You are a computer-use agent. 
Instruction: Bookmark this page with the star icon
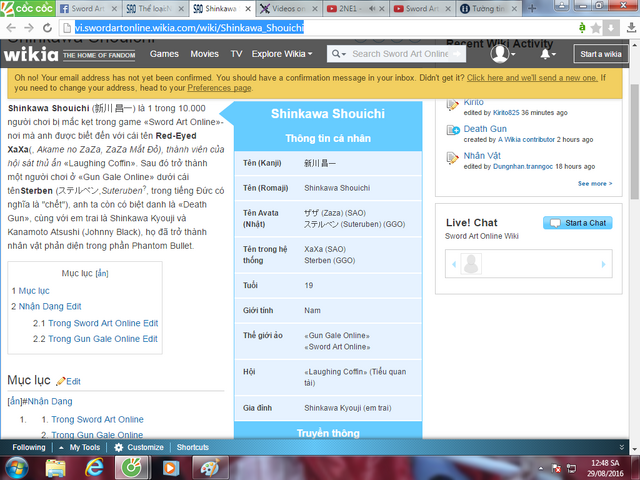[596, 28]
